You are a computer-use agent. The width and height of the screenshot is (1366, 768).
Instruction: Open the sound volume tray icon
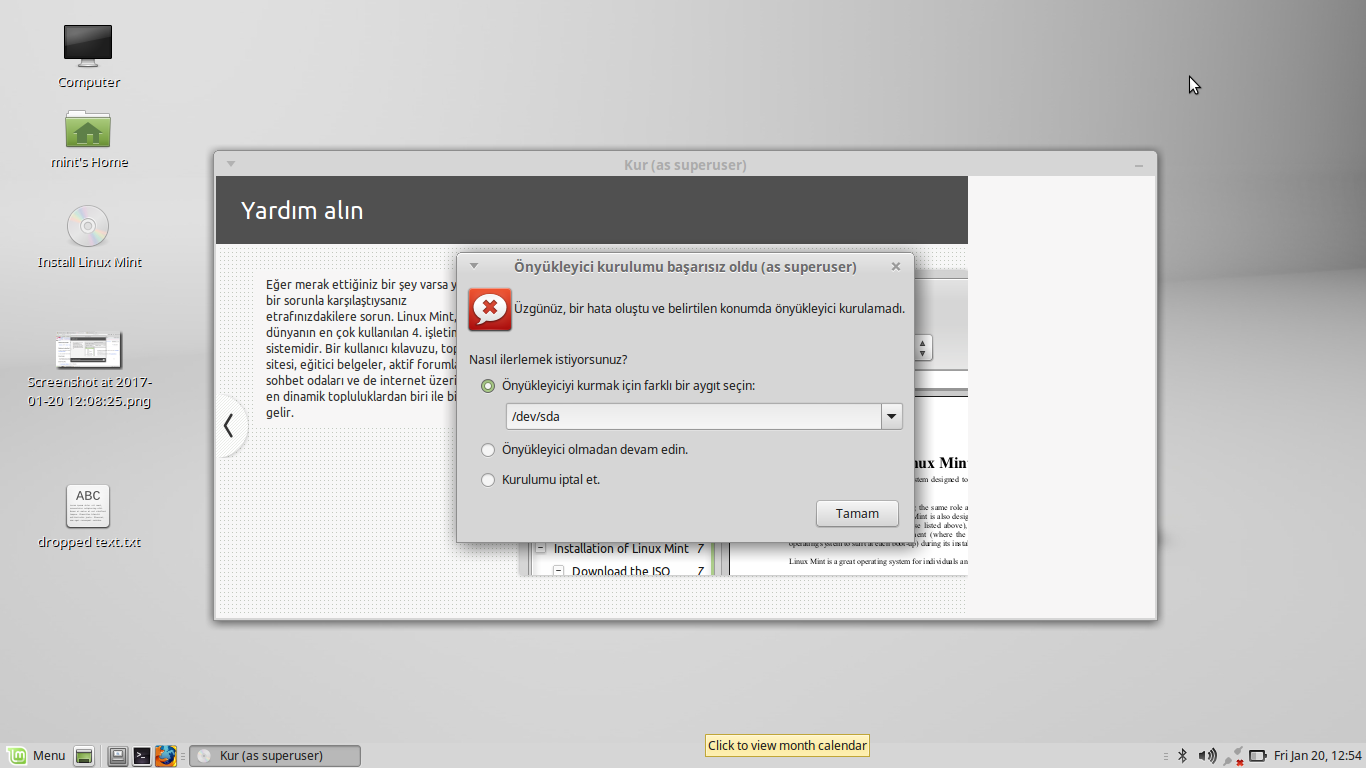[x=1207, y=756]
